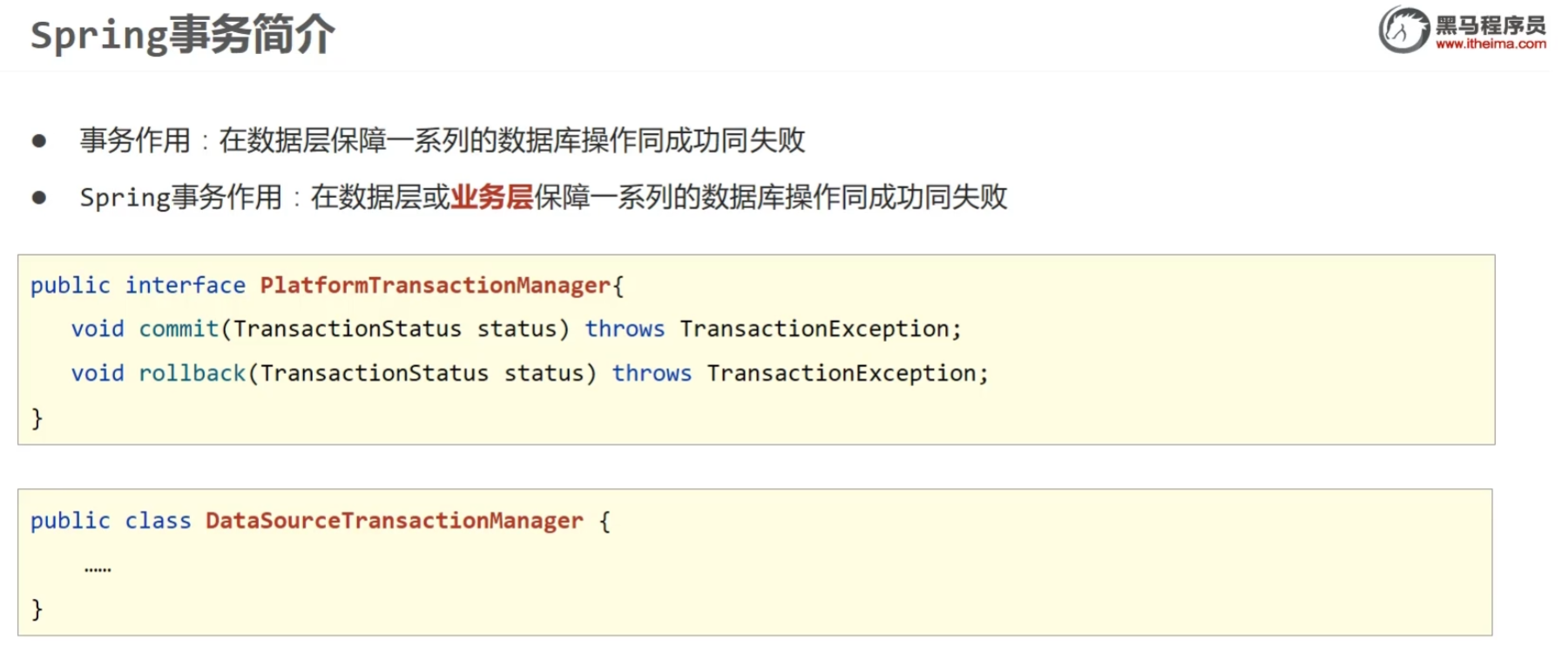The image size is (1568, 652).
Task: Click the rollback method name
Action: (x=193, y=373)
